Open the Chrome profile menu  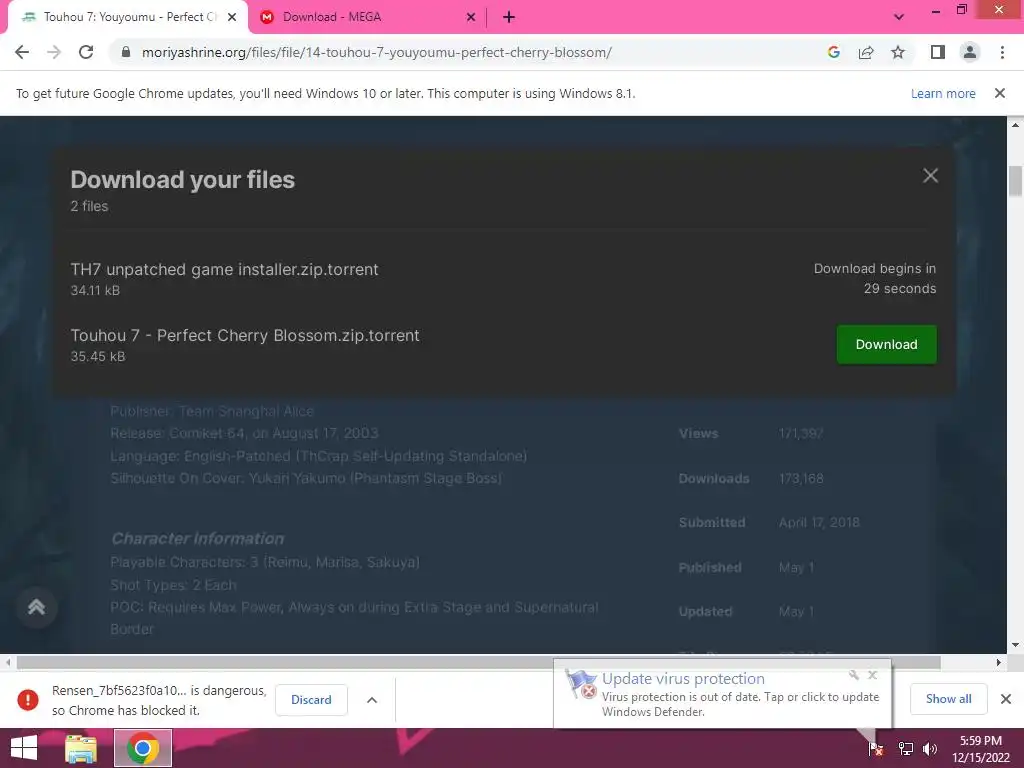(970, 52)
